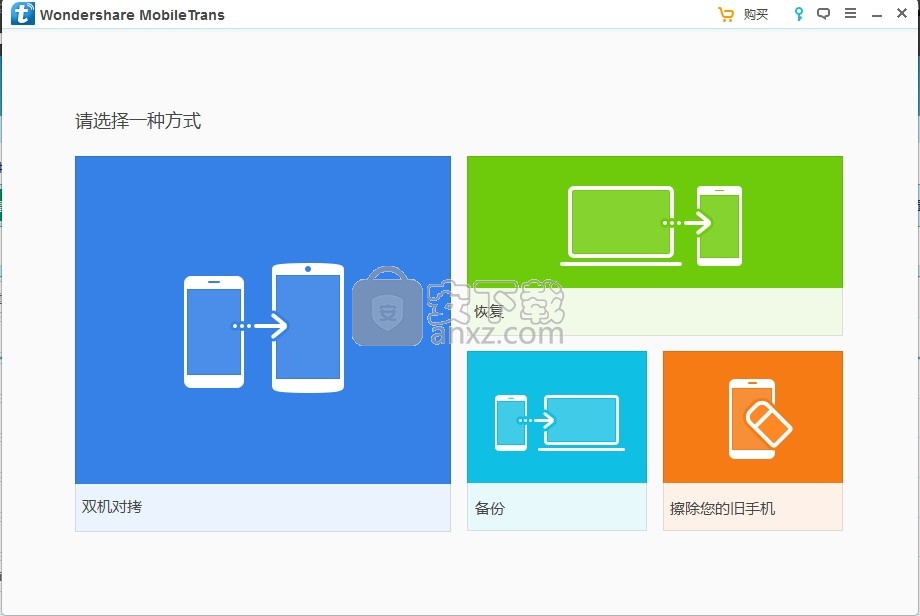The image size is (920, 616).
Task: Close the MobileTrans window
Action: (902, 15)
